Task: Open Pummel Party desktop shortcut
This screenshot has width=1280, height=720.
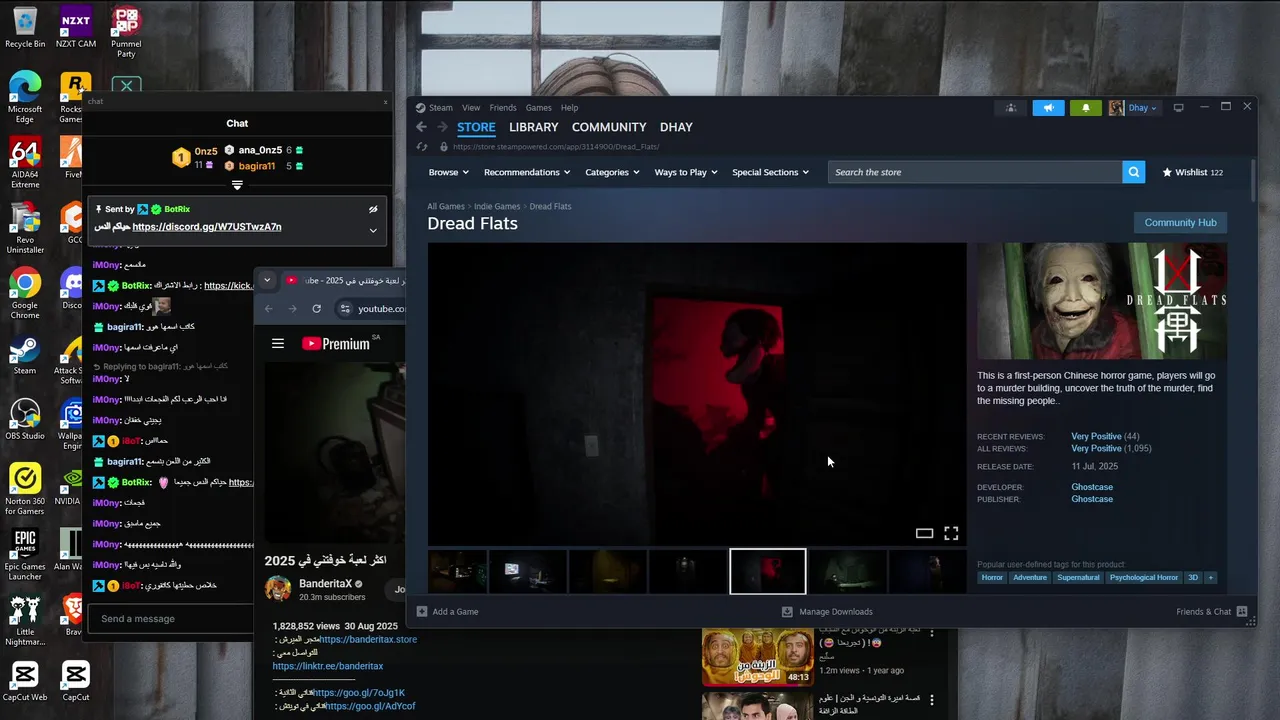Action: coord(126,32)
